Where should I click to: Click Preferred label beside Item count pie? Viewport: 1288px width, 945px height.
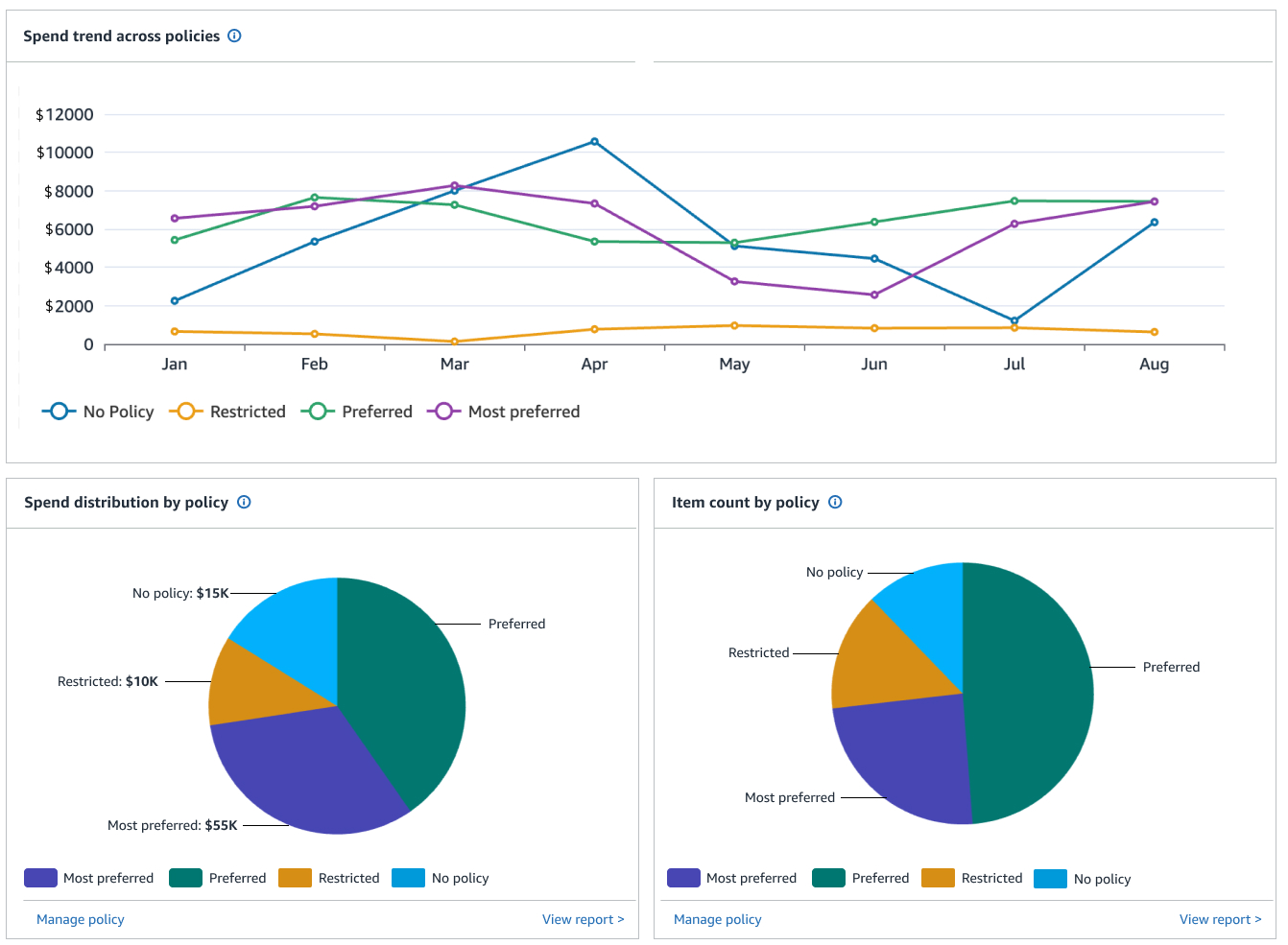point(1171,667)
